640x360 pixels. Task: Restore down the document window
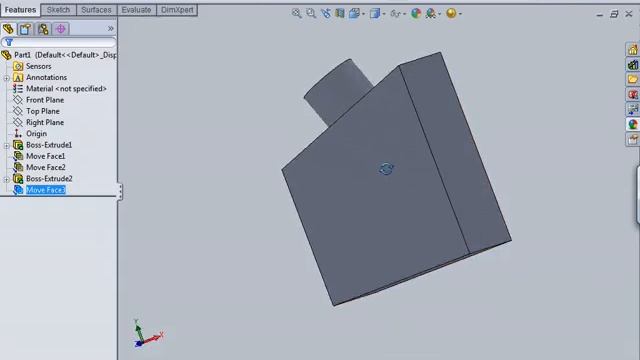(x=614, y=14)
